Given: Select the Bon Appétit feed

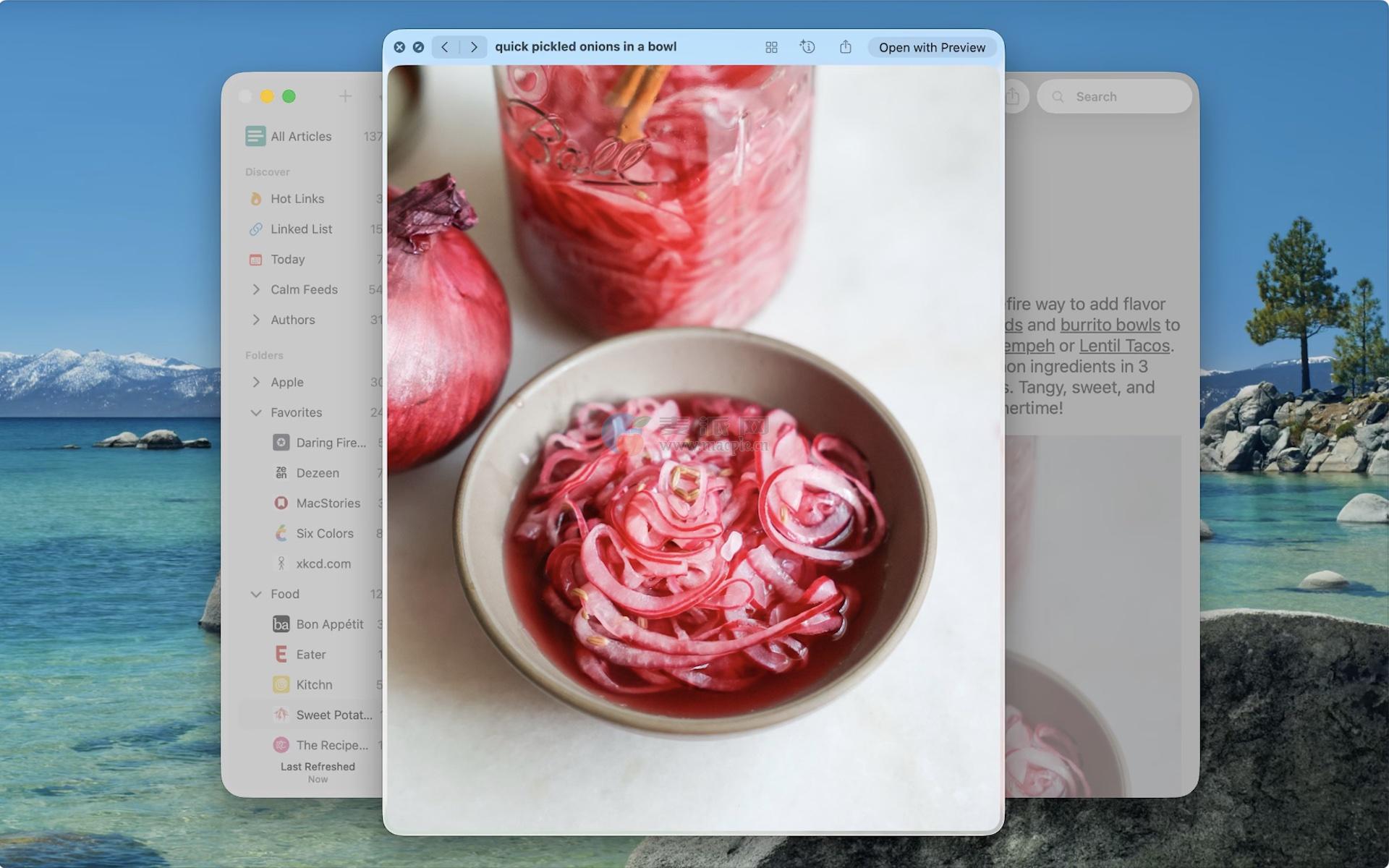Looking at the screenshot, I should pyautogui.click(x=329, y=624).
